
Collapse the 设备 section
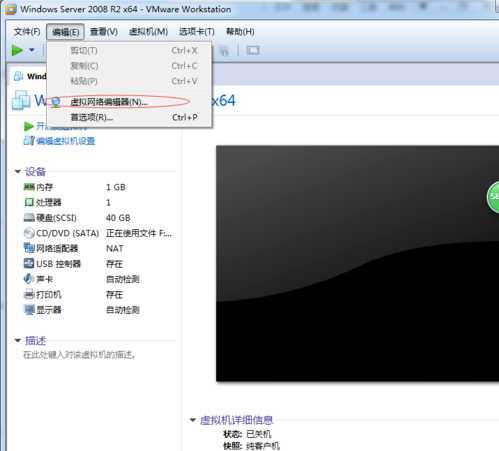tap(17, 171)
